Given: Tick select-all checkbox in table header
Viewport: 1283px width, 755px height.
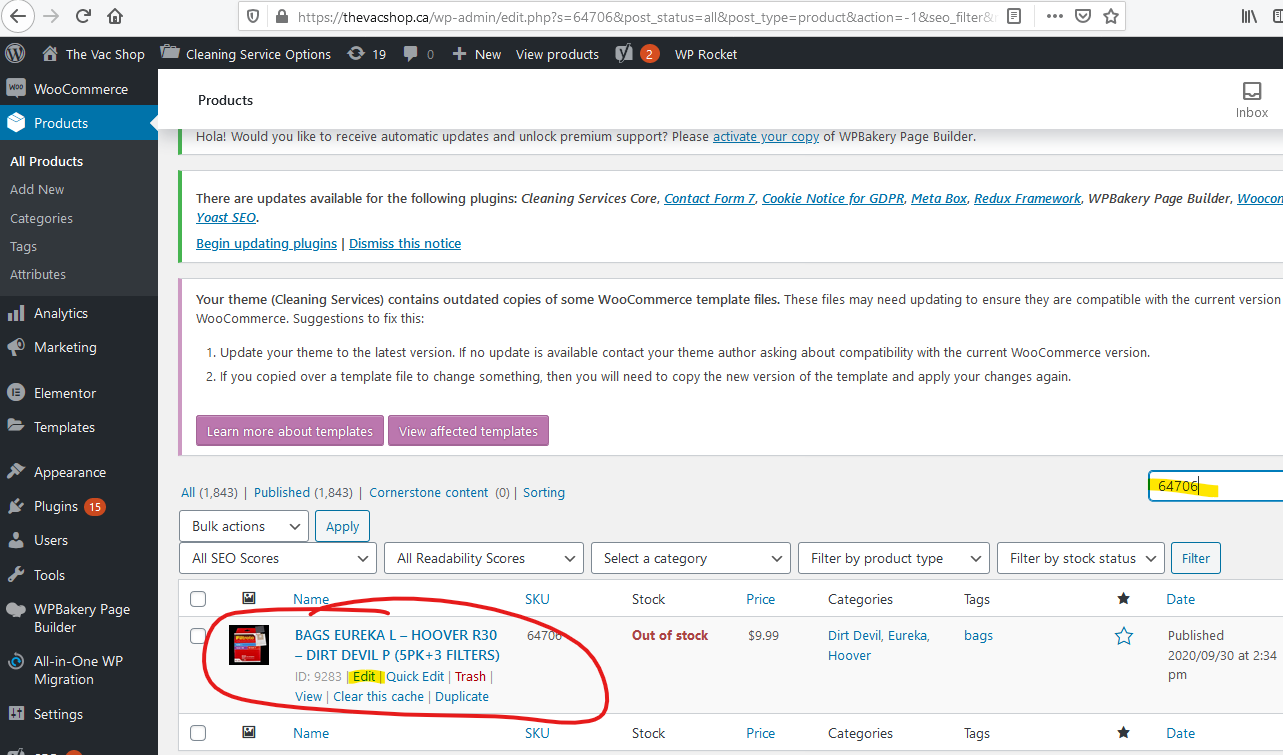Looking at the screenshot, I should 198,599.
